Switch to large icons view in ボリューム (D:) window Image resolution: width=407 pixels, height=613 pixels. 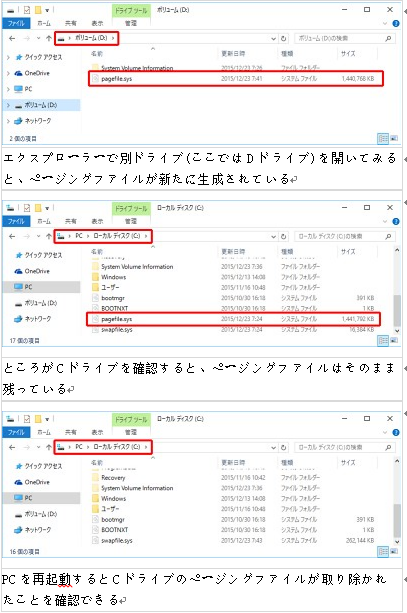394,138
